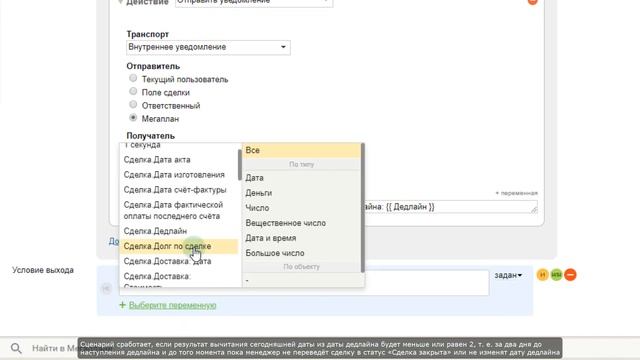Choose "Ответственный" as sender
Image resolution: width=640 pixels, height=360 pixels.
133,104
